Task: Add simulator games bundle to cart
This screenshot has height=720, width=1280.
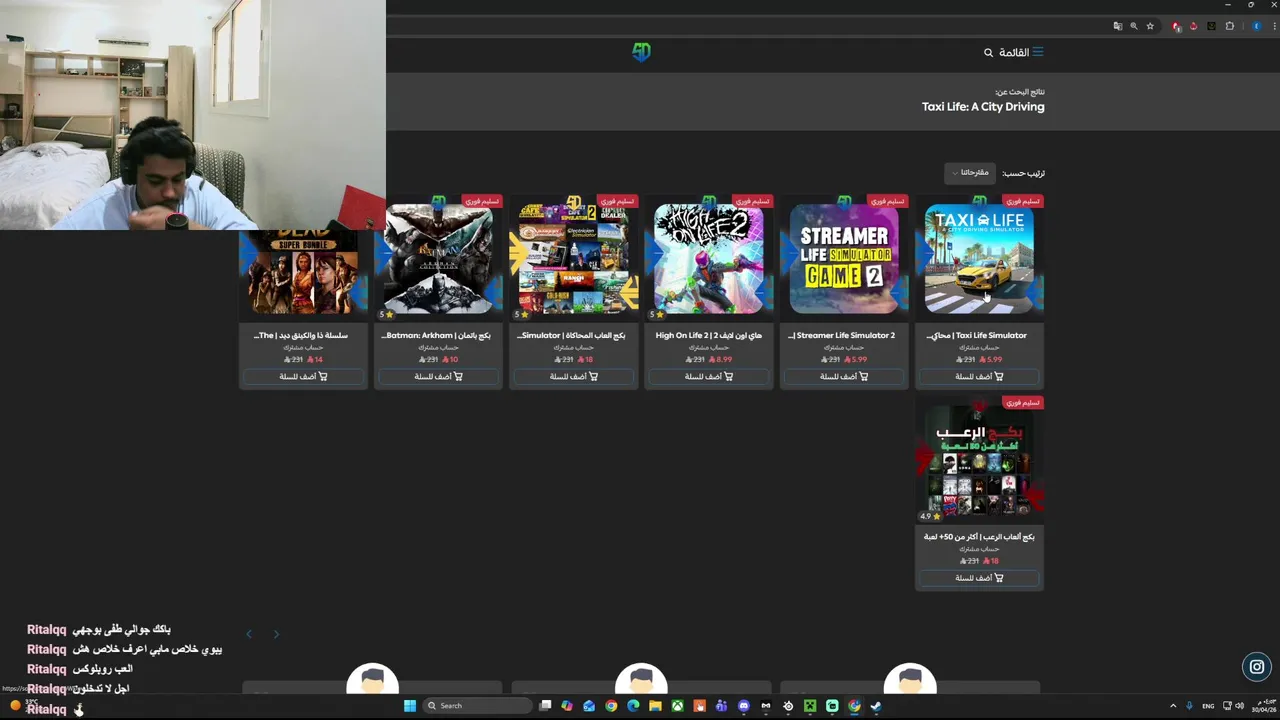Action: click(x=574, y=377)
